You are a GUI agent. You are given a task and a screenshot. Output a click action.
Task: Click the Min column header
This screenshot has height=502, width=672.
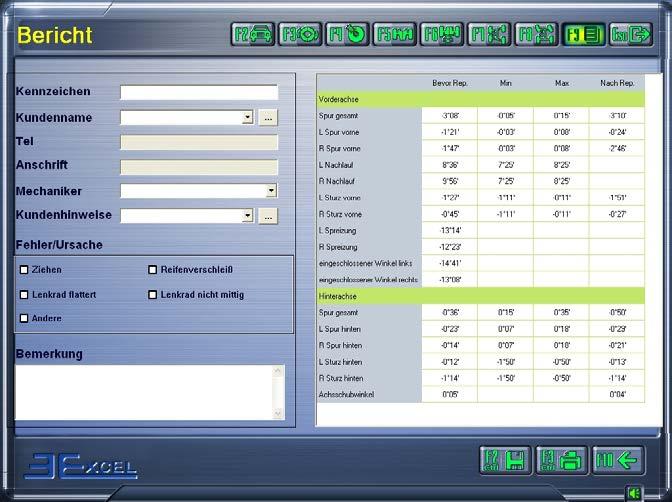pyautogui.click(x=506, y=83)
